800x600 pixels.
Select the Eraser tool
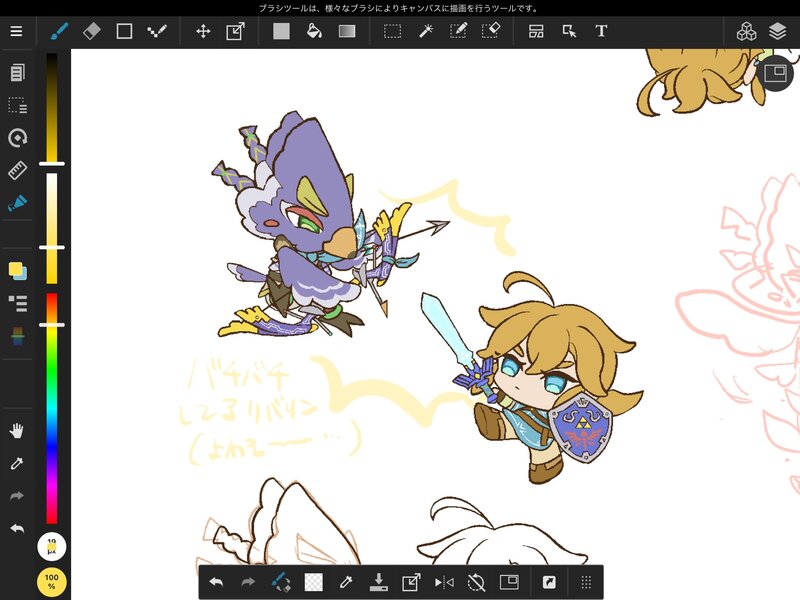click(92, 31)
